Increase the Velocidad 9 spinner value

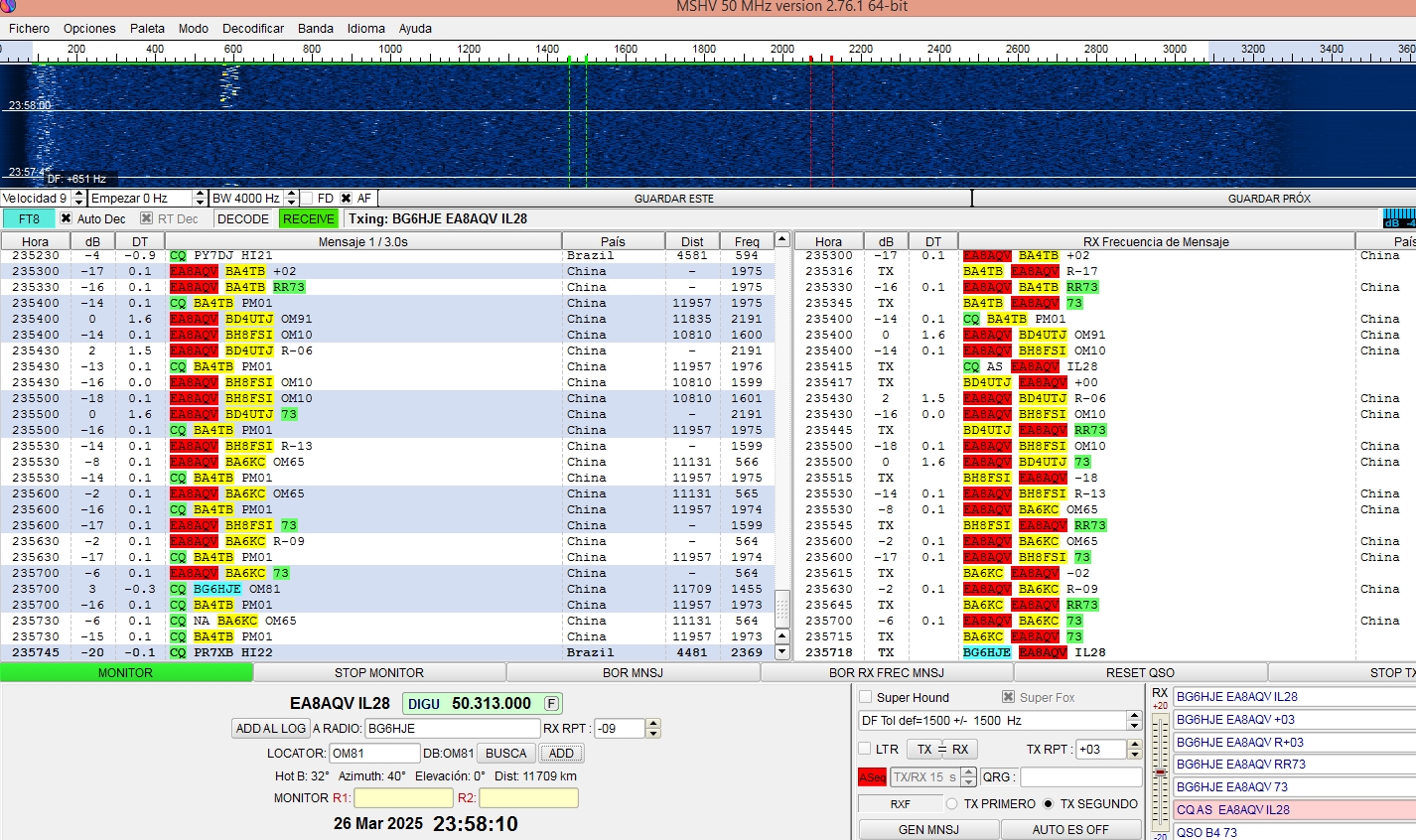78,194
